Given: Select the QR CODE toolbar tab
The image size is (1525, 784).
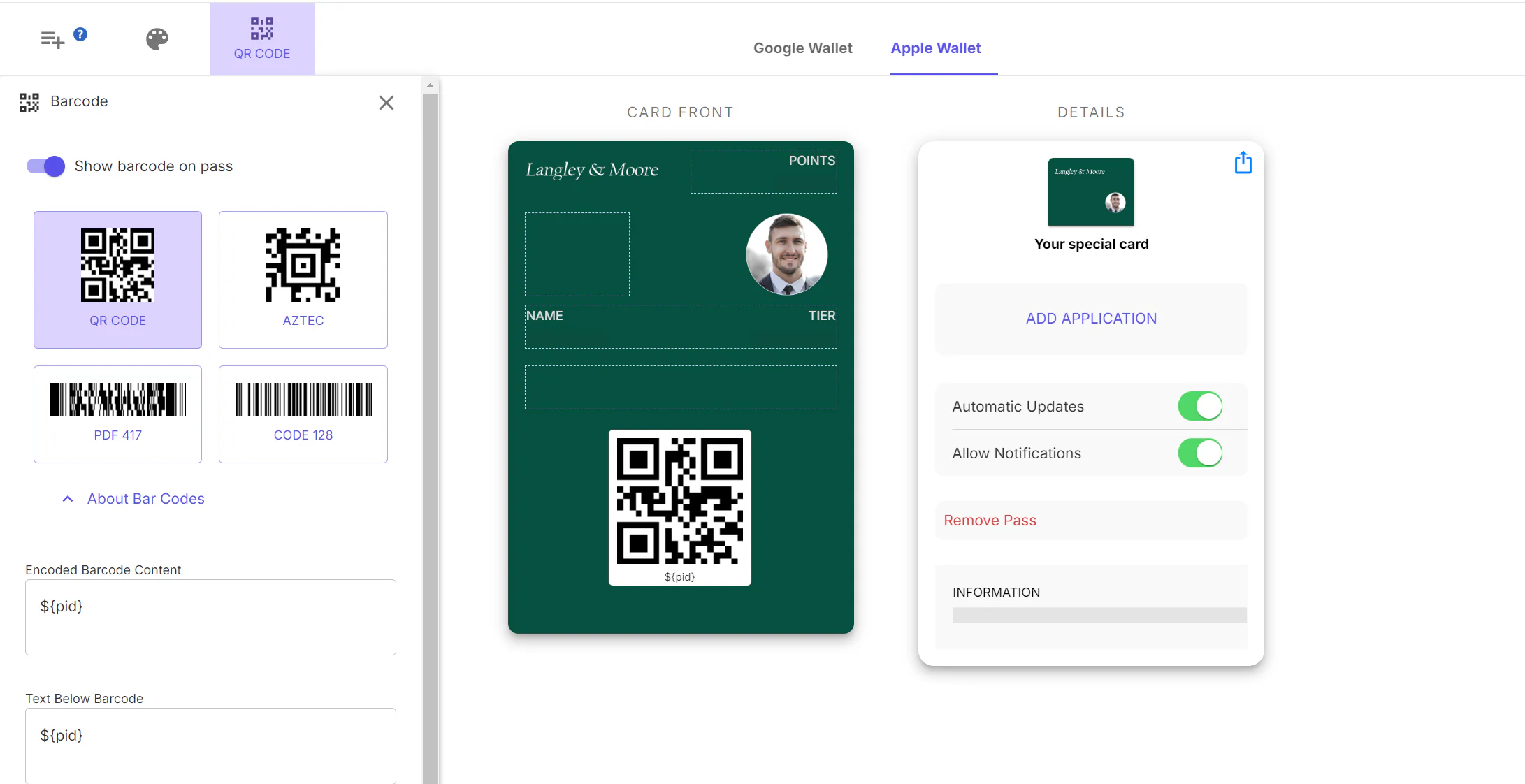Looking at the screenshot, I should (x=262, y=39).
